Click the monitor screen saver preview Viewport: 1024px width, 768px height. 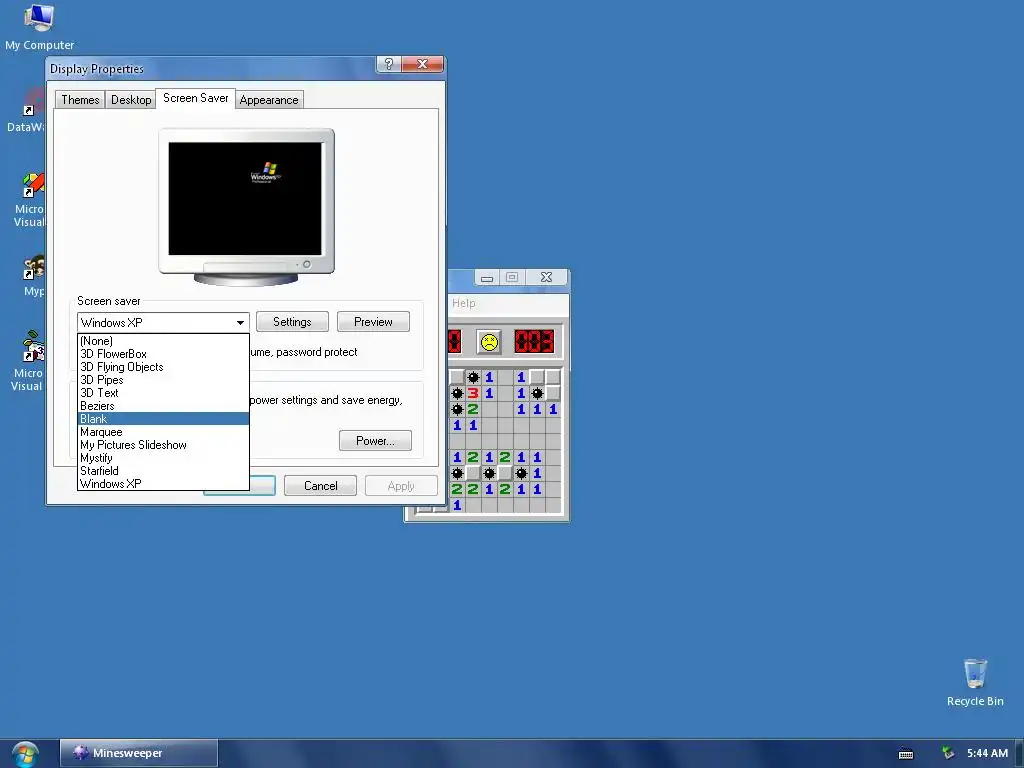(x=245, y=199)
